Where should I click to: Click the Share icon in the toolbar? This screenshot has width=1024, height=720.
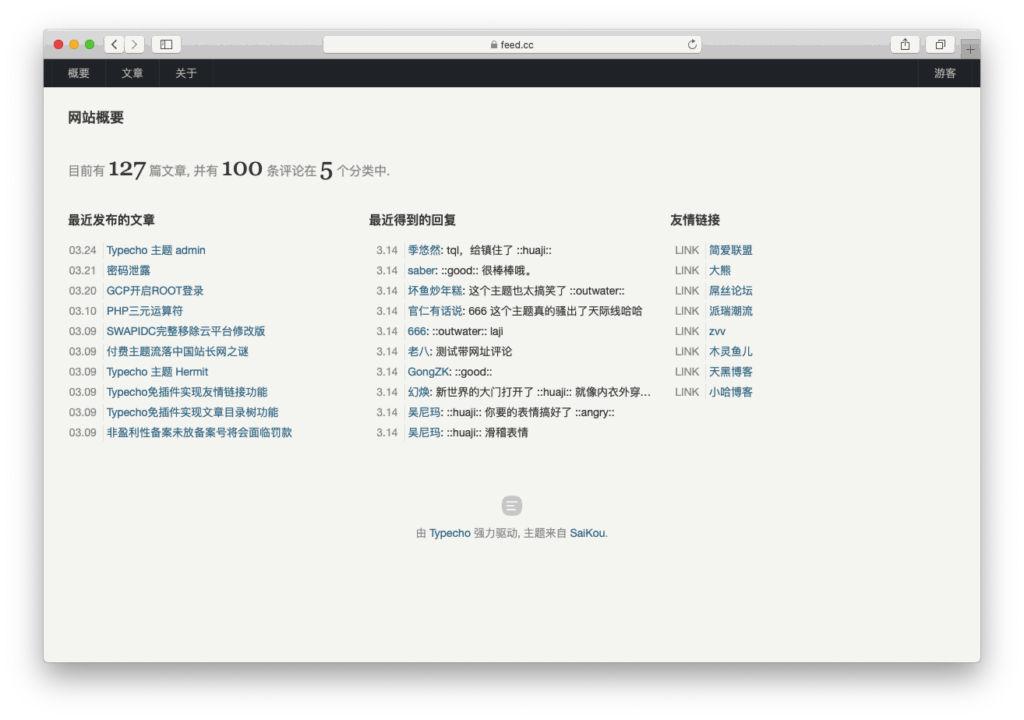point(904,44)
